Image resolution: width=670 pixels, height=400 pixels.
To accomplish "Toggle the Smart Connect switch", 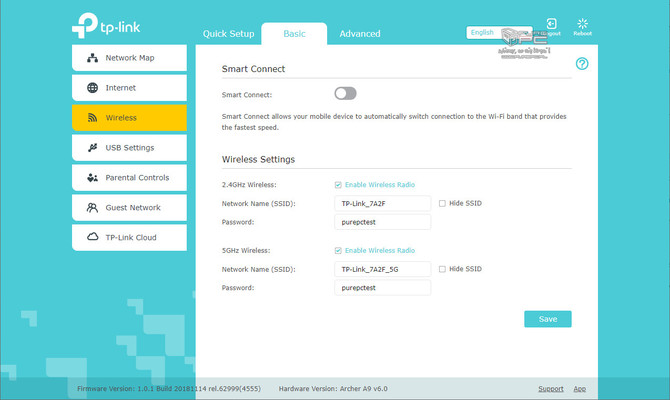I will click(x=345, y=93).
